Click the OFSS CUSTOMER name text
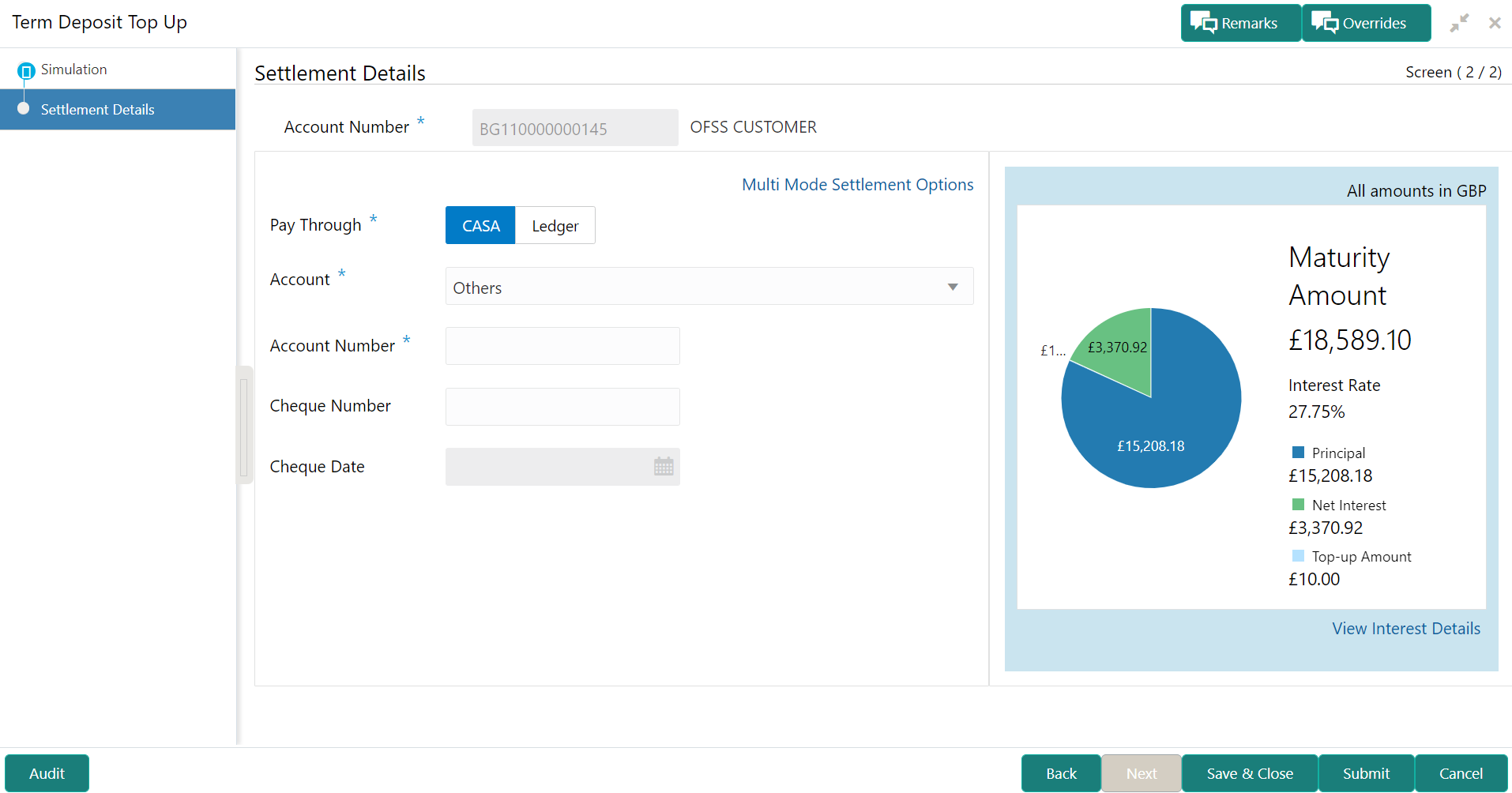The image size is (1512, 793). click(x=753, y=127)
